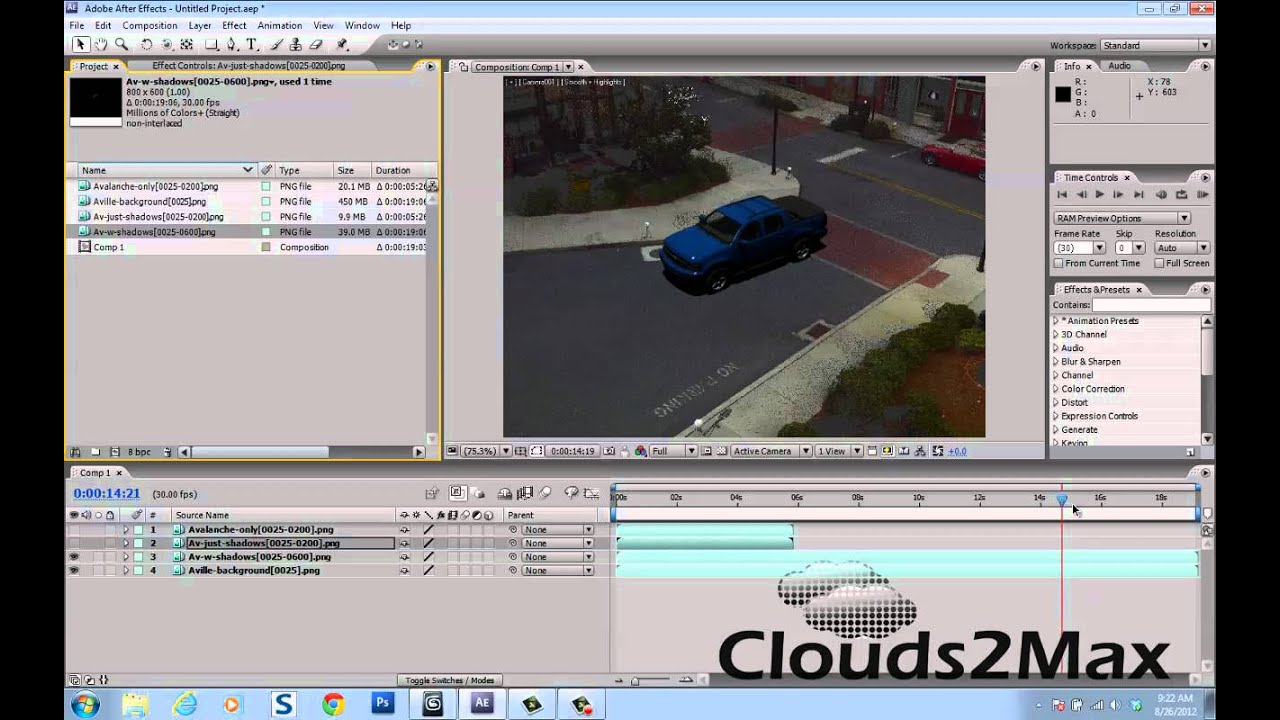Open Resolution Auto dropdown in Time Controls

pyautogui.click(x=1181, y=248)
